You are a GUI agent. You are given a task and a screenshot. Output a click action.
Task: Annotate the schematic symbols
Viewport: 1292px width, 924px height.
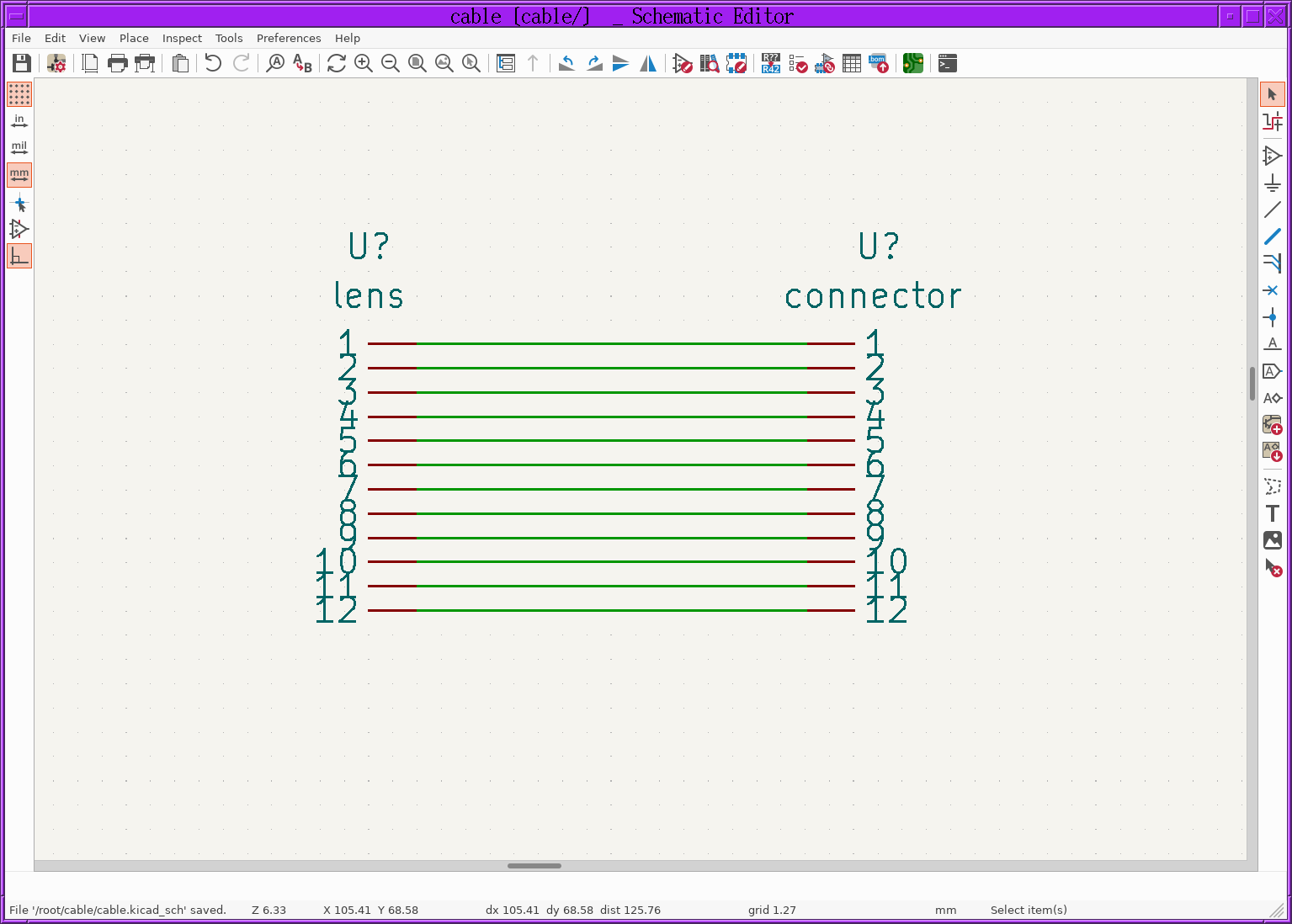click(x=769, y=63)
